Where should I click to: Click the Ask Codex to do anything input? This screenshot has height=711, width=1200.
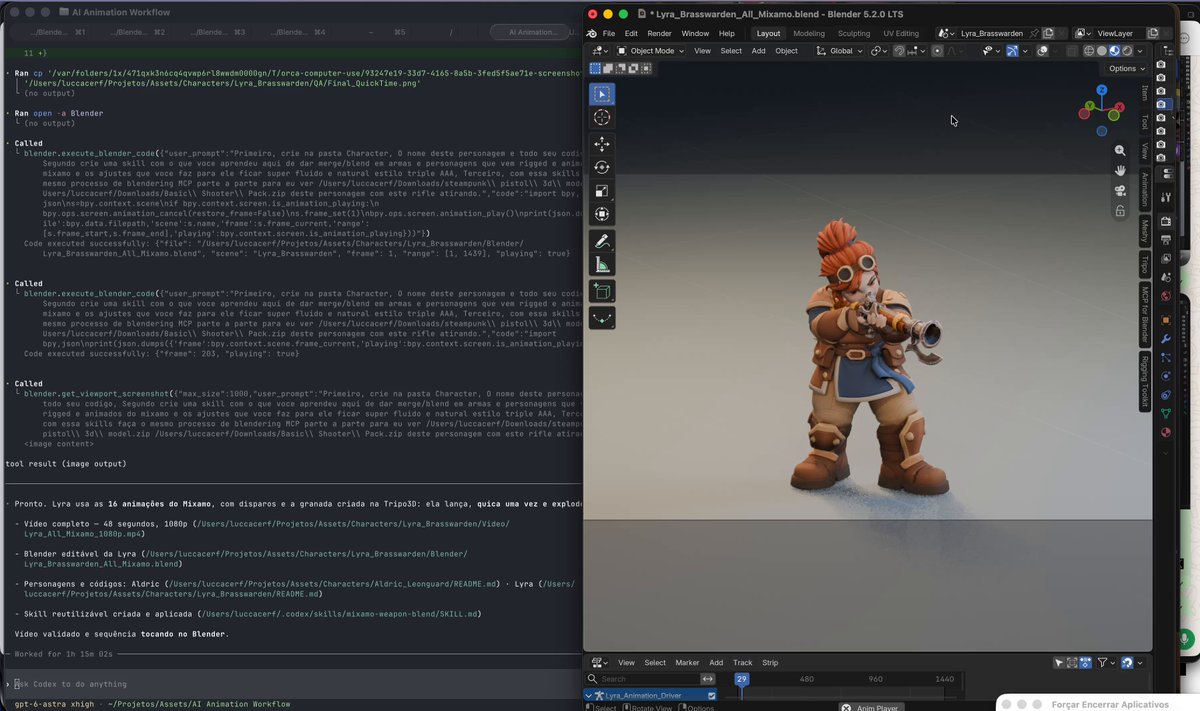pyautogui.click(x=290, y=684)
